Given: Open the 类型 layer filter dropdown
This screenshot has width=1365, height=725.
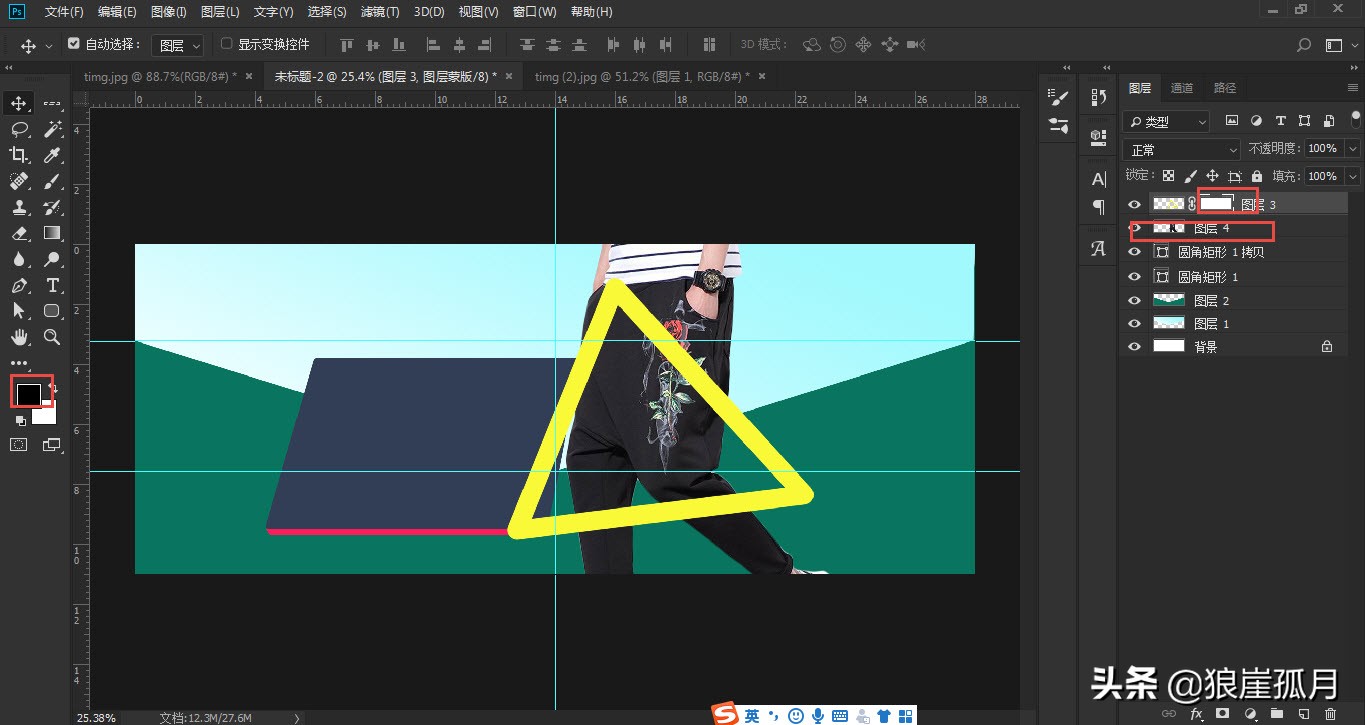Looking at the screenshot, I should click(1165, 121).
